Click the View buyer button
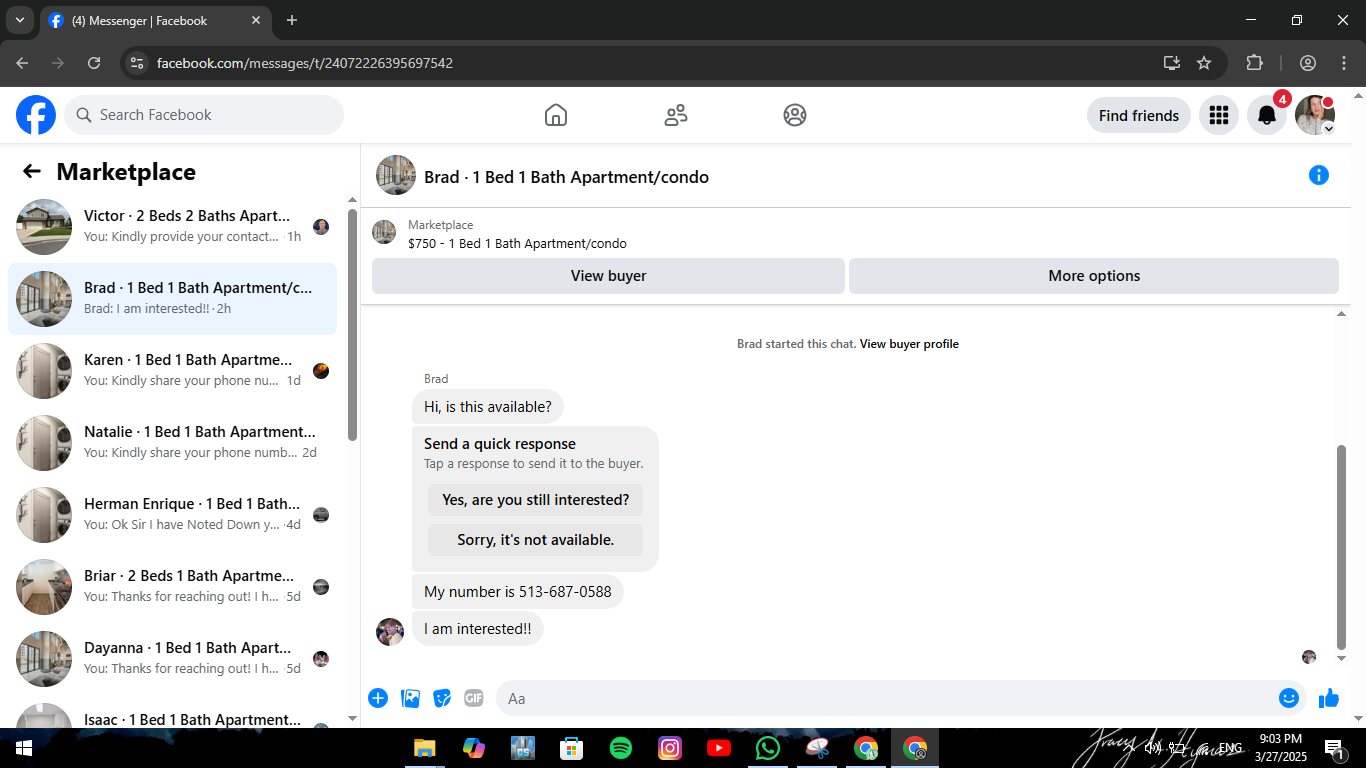The width and height of the screenshot is (1366, 768). click(608, 276)
